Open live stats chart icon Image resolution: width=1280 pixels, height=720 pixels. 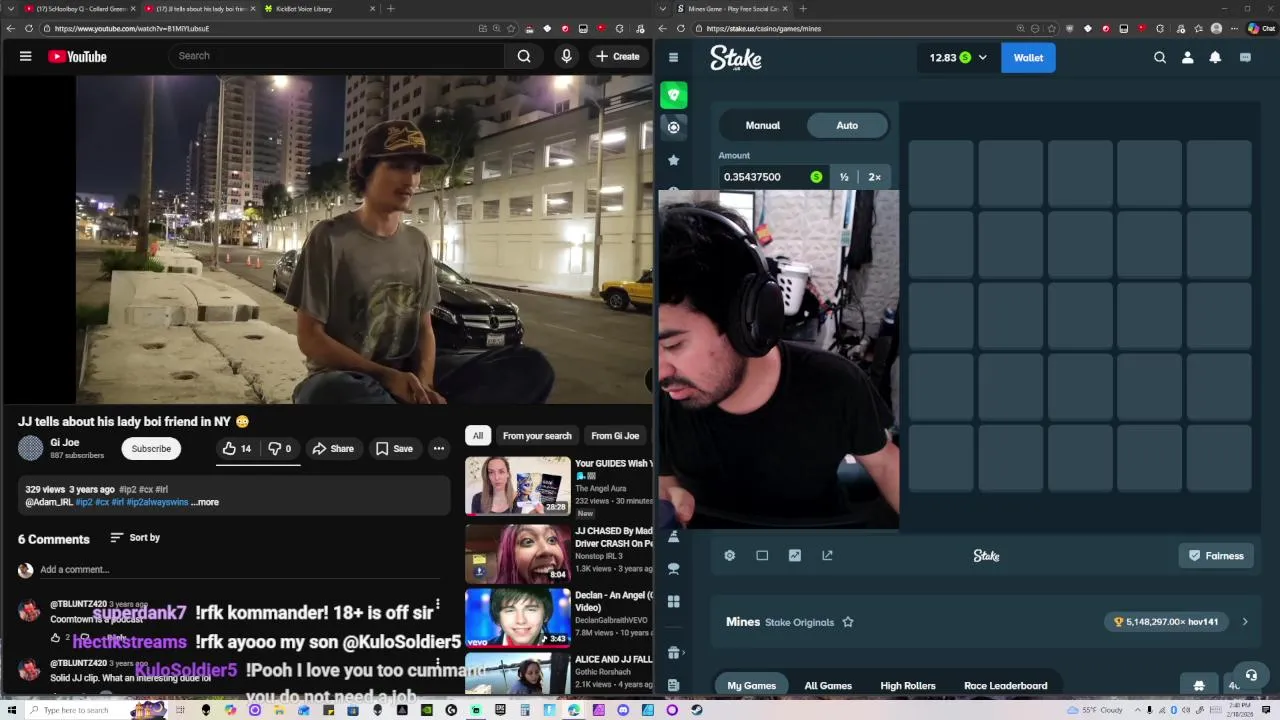(x=795, y=556)
